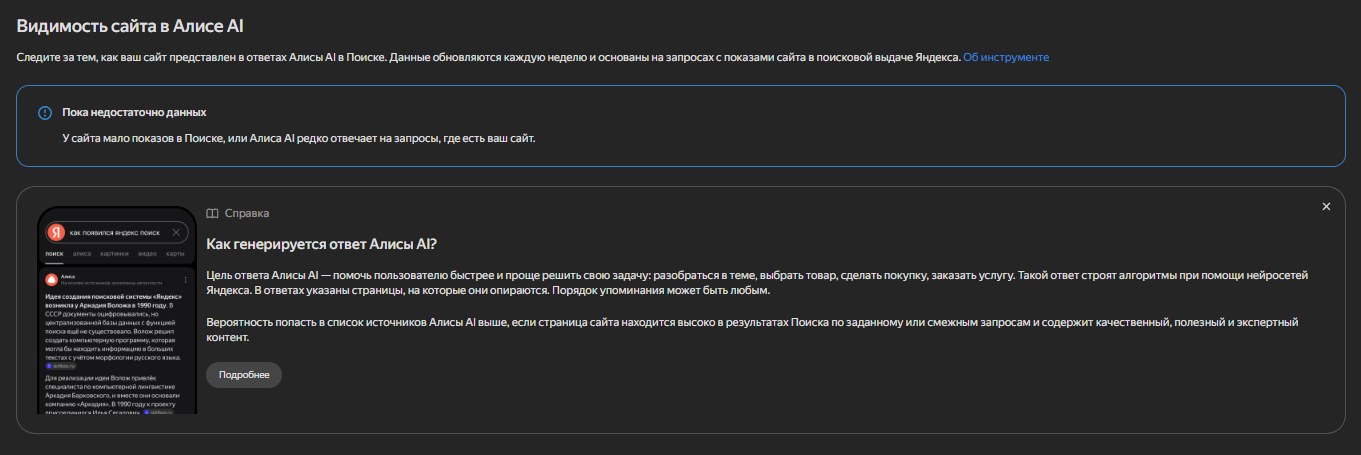Click the info icon in the insufficient data notice
This screenshot has height=455, width=1361.
(x=44, y=113)
